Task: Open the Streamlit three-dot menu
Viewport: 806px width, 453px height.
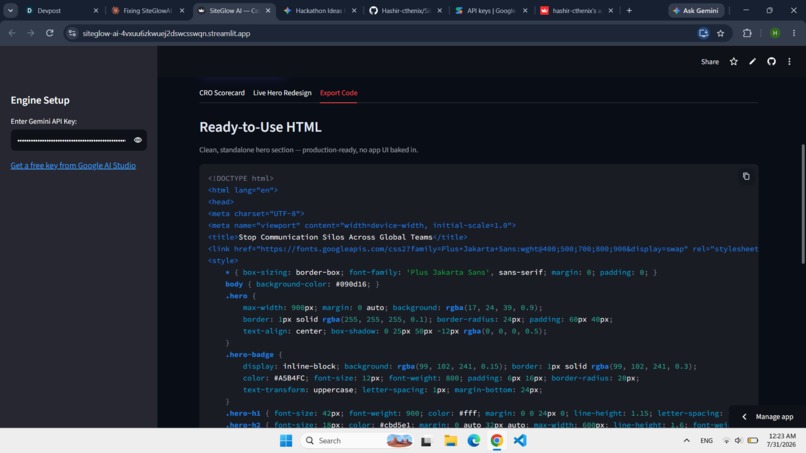Action: [790, 62]
